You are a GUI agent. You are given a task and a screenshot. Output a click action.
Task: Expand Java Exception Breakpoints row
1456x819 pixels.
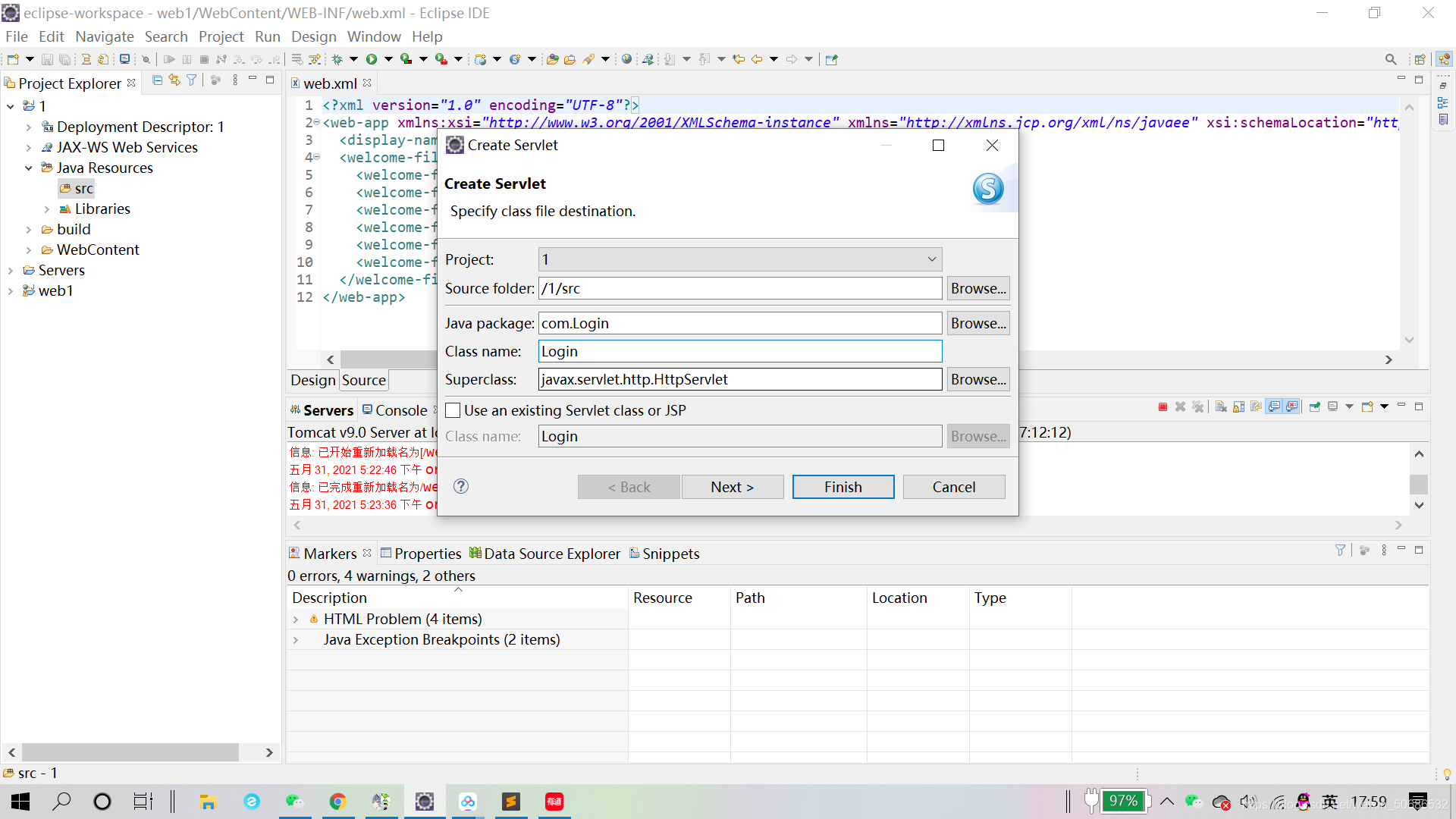(x=296, y=640)
